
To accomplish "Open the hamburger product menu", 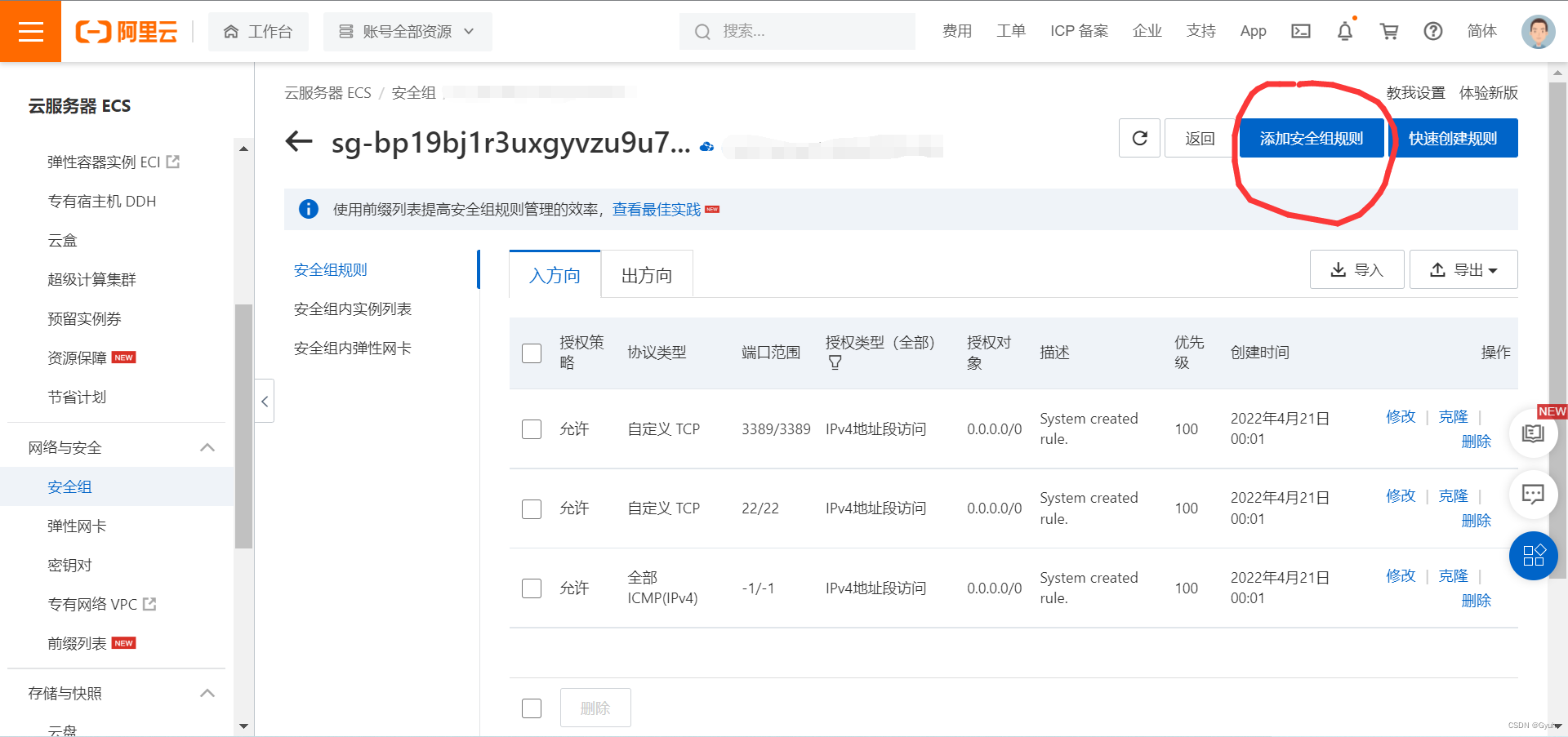I will point(30,31).
